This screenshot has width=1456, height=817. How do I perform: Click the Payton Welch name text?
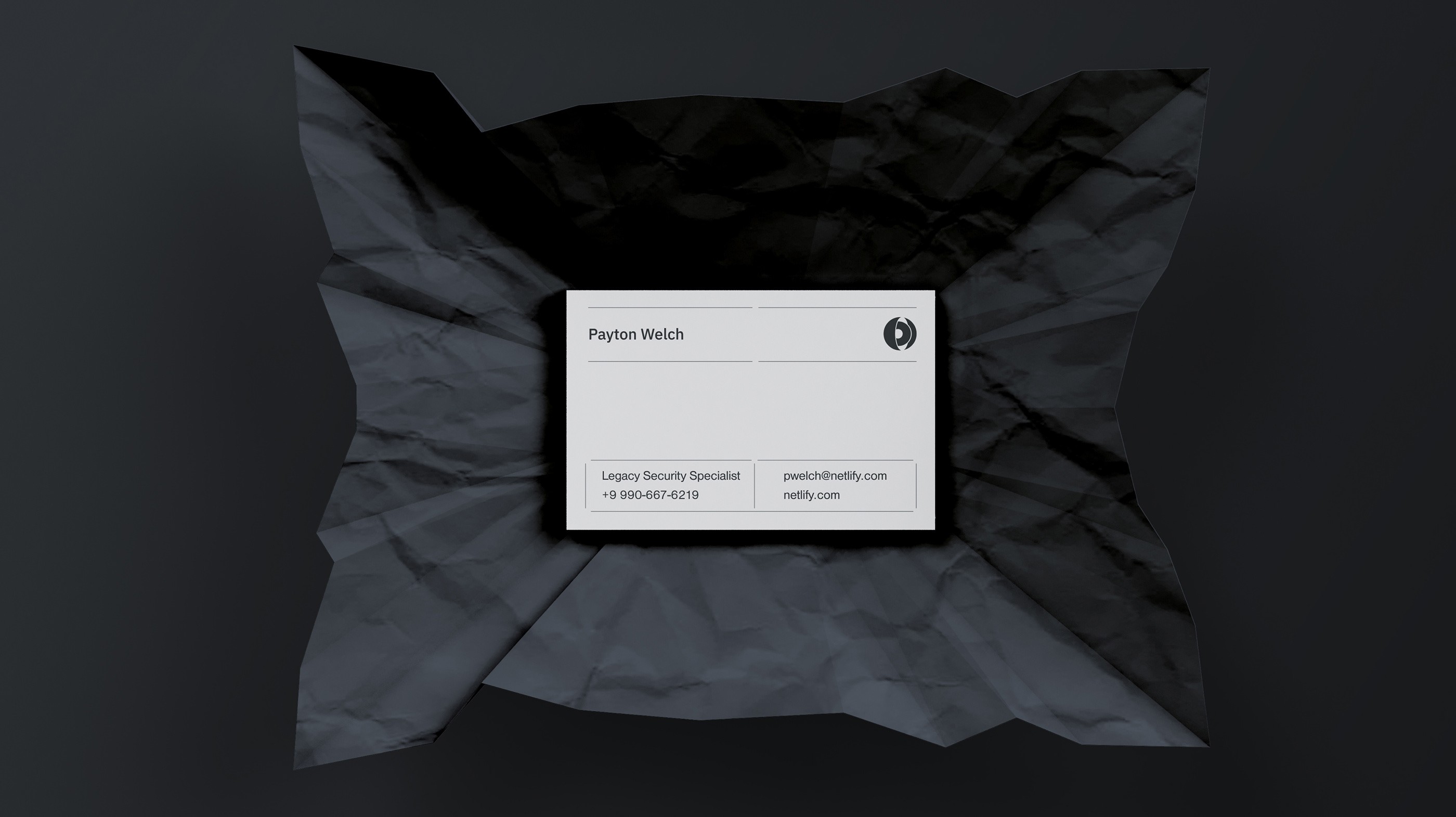click(636, 335)
